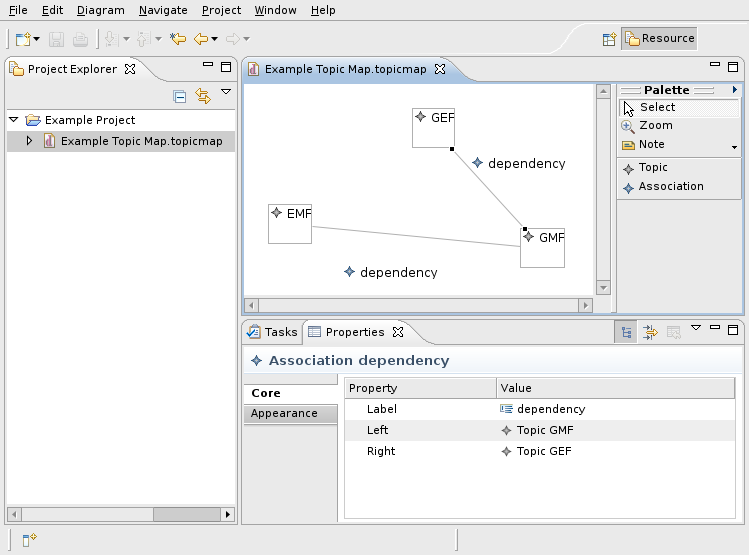Choose the Topic tool in Palette
This screenshot has height=555, width=749.
[679, 168]
